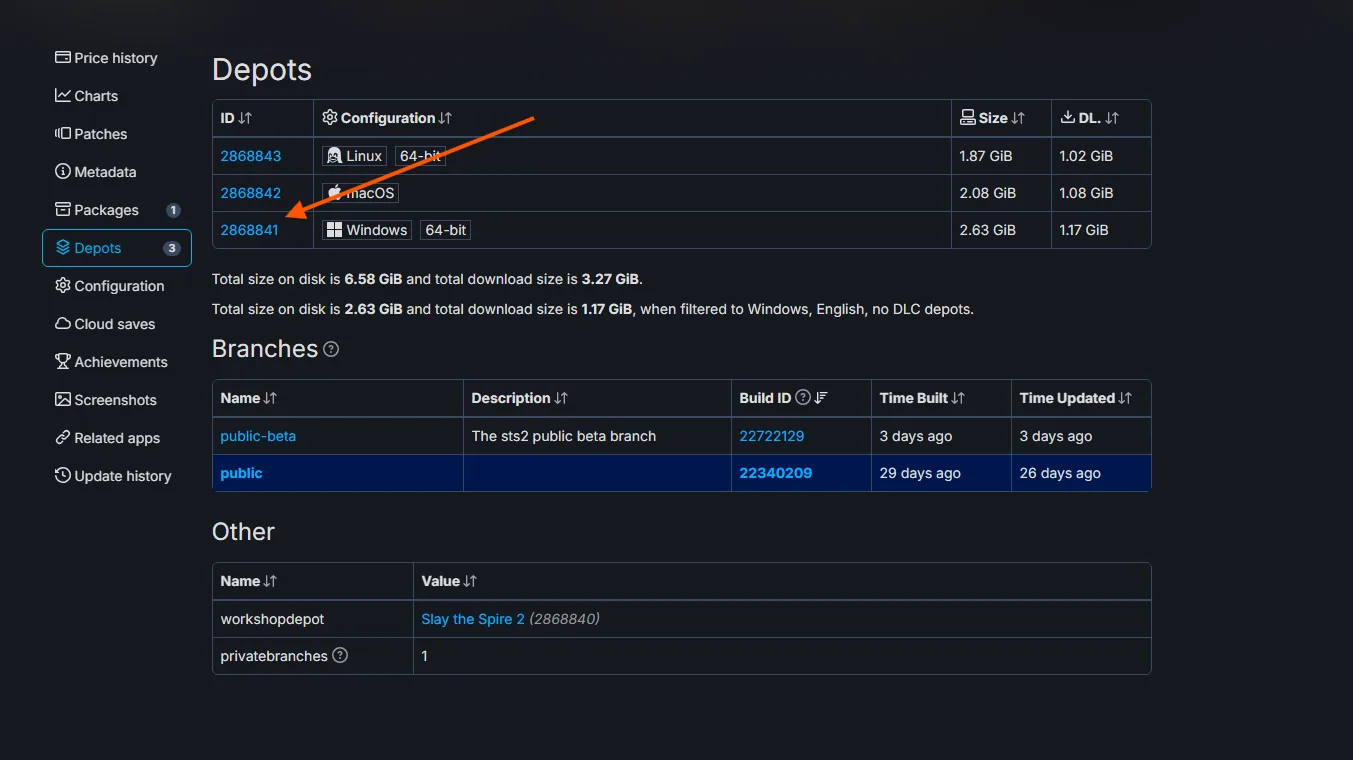This screenshot has width=1353, height=760.
Task: Sort branches by Time Updated column
Action: pyautogui.click(x=1125, y=398)
